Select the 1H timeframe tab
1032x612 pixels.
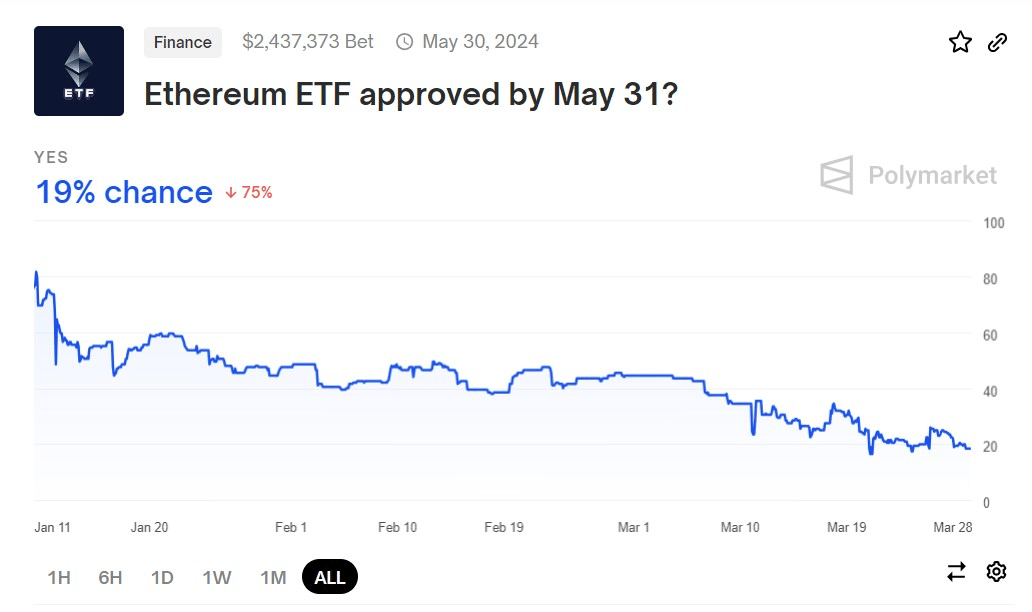[58, 577]
